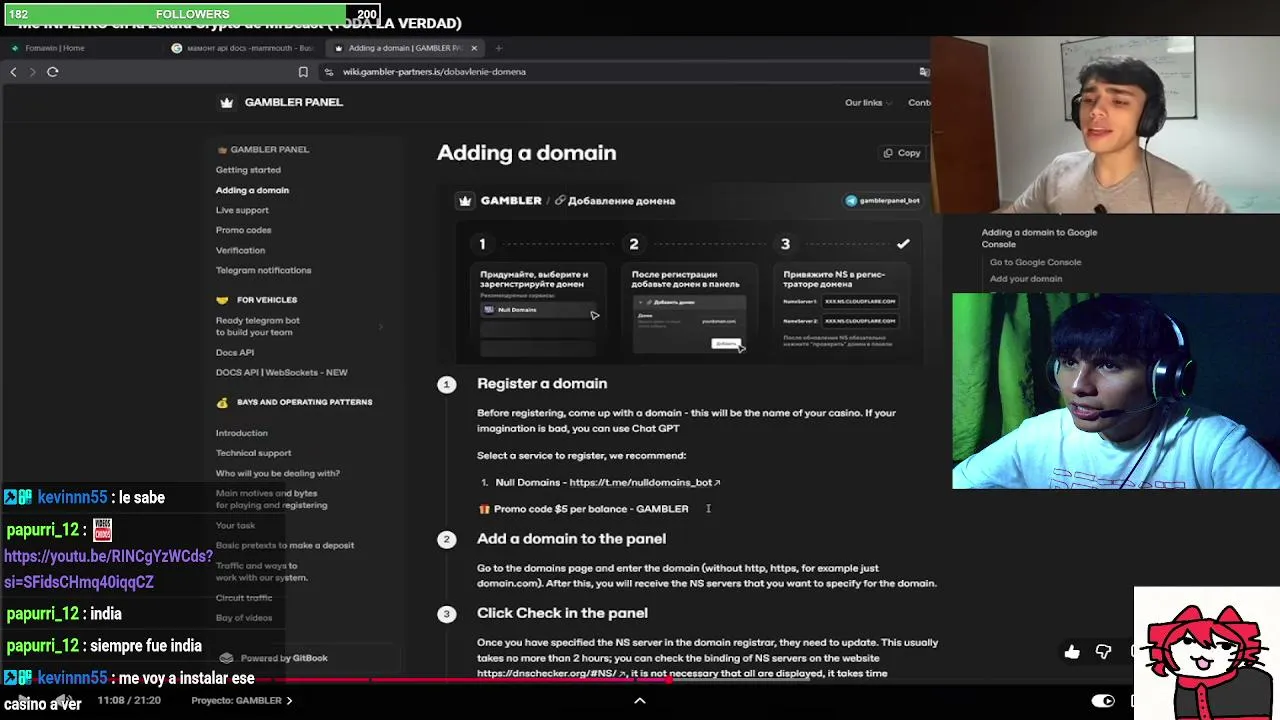Open the 'Promo codes' sidebar page

tap(243, 230)
